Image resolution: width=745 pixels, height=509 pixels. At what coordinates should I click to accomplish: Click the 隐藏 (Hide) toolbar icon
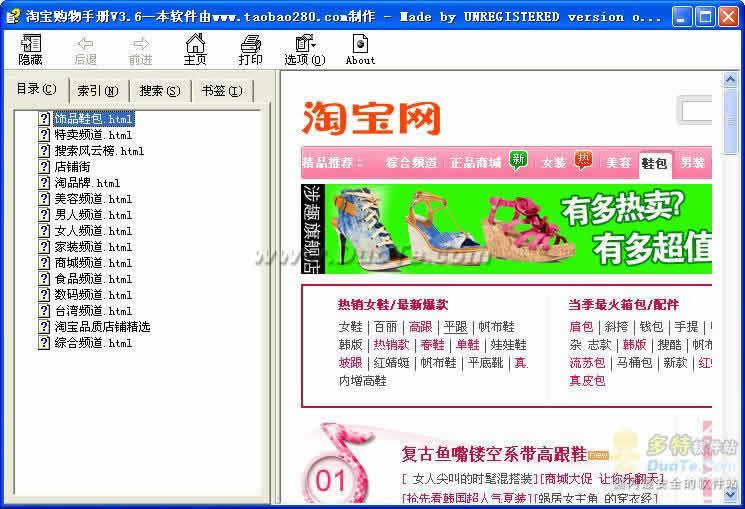[30, 49]
